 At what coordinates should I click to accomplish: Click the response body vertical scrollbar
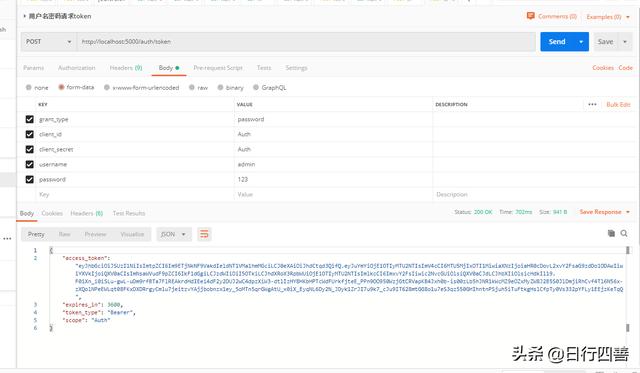(x=628, y=289)
